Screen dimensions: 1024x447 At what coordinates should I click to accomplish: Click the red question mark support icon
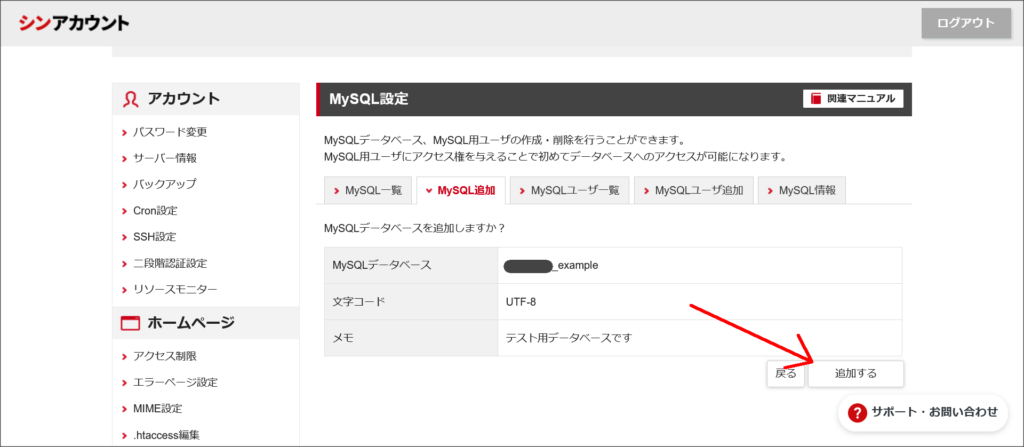click(857, 412)
